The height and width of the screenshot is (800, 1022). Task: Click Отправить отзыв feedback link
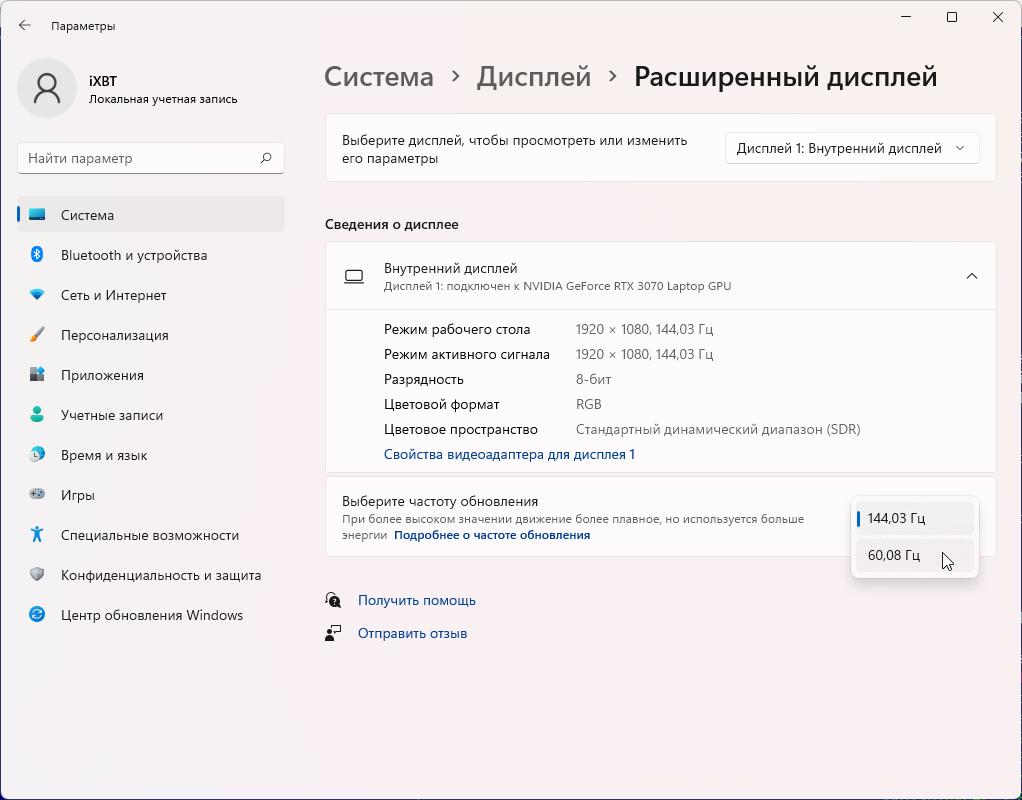pyautogui.click(x=412, y=633)
